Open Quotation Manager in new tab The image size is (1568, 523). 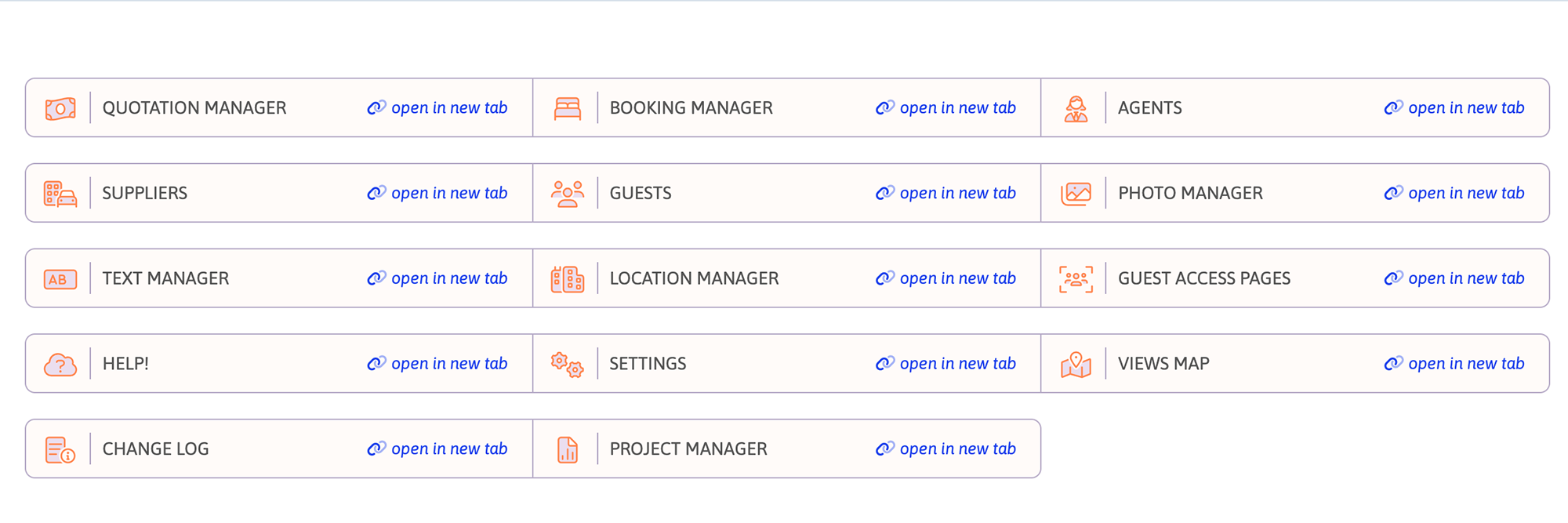[x=449, y=108]
